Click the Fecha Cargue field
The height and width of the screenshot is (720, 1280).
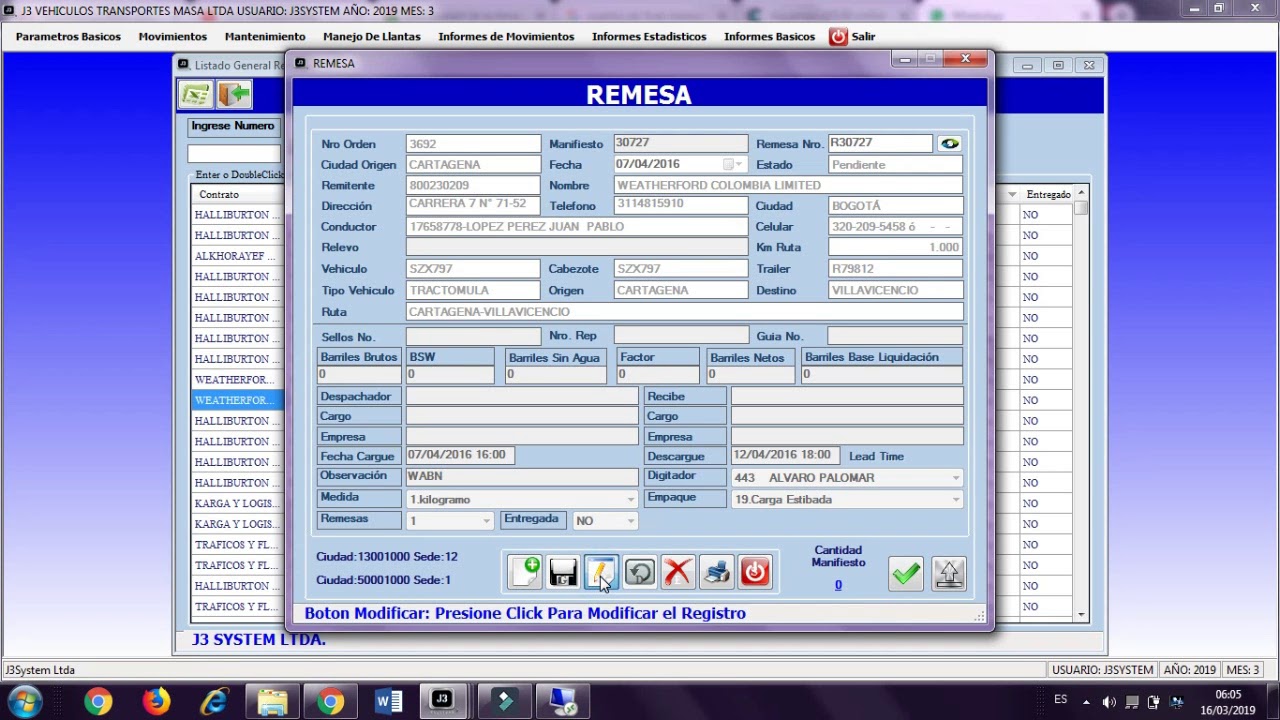(x=460, y=455)
